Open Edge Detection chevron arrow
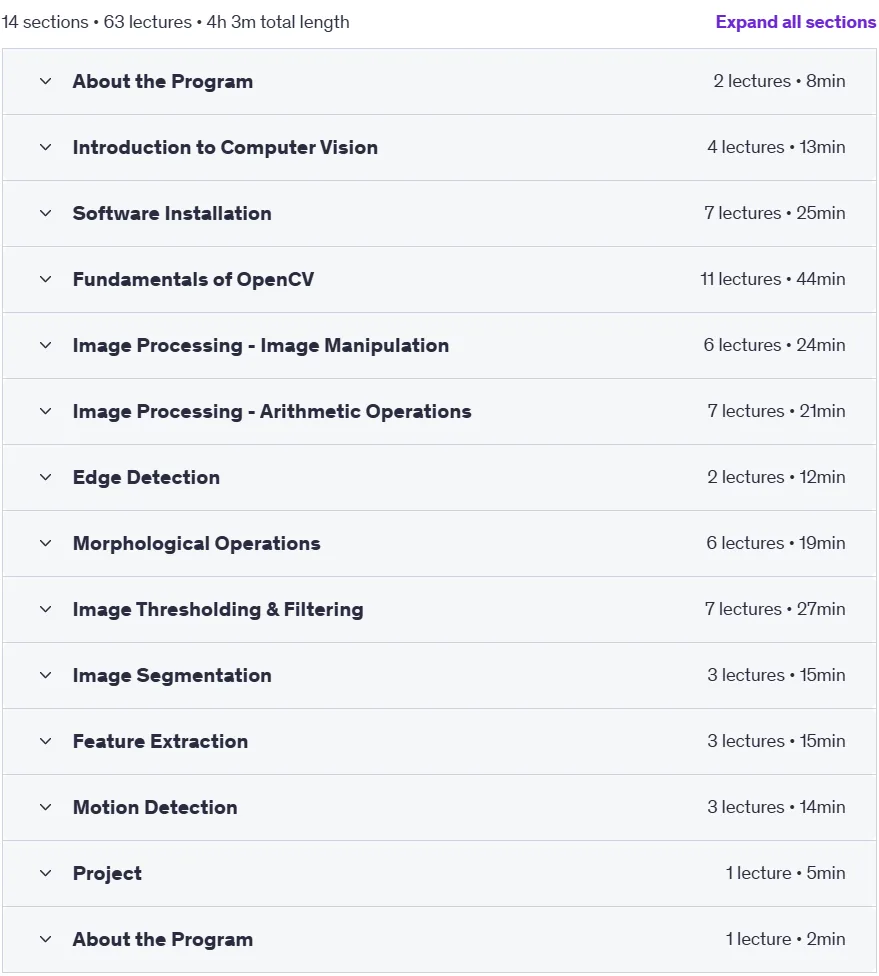Viewport: 879px width, 976px height. 45,477
